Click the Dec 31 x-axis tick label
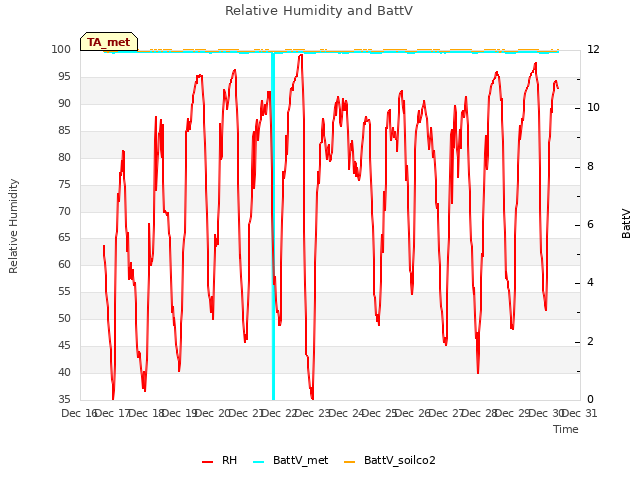This screenshot has height=480, width=640. [579, 413]
